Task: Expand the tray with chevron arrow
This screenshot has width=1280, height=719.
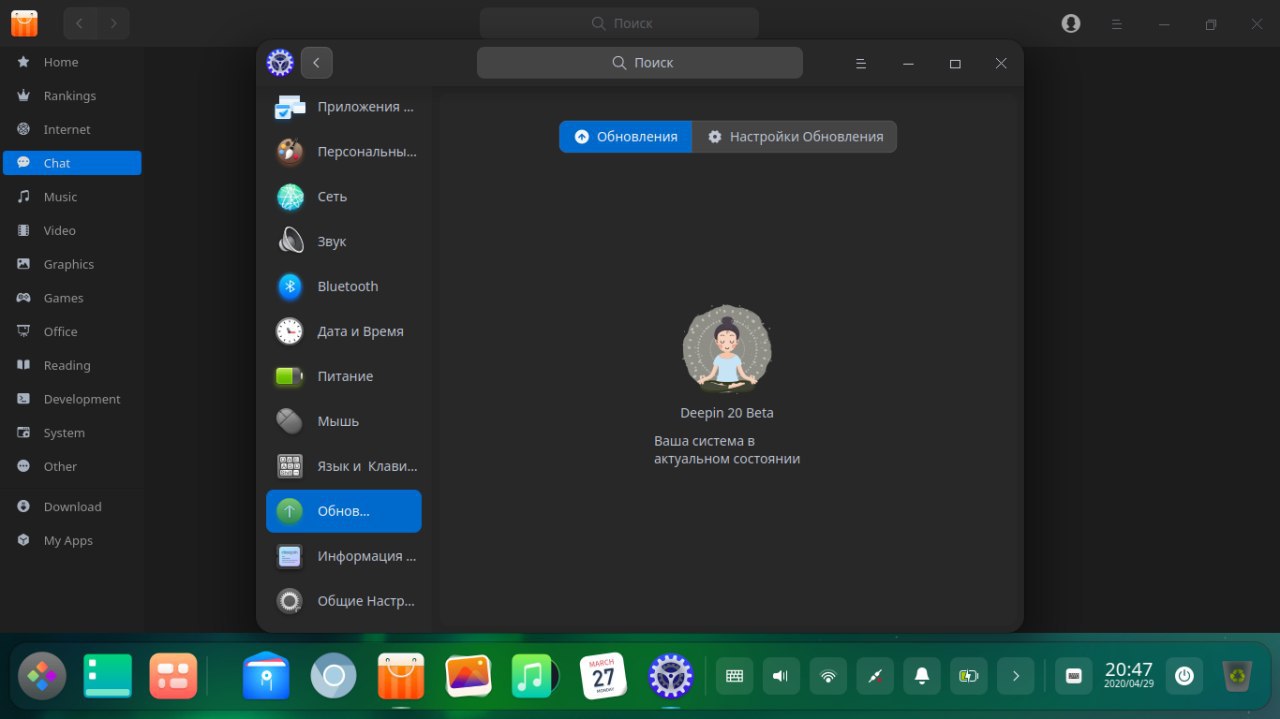Action: 1016,676
